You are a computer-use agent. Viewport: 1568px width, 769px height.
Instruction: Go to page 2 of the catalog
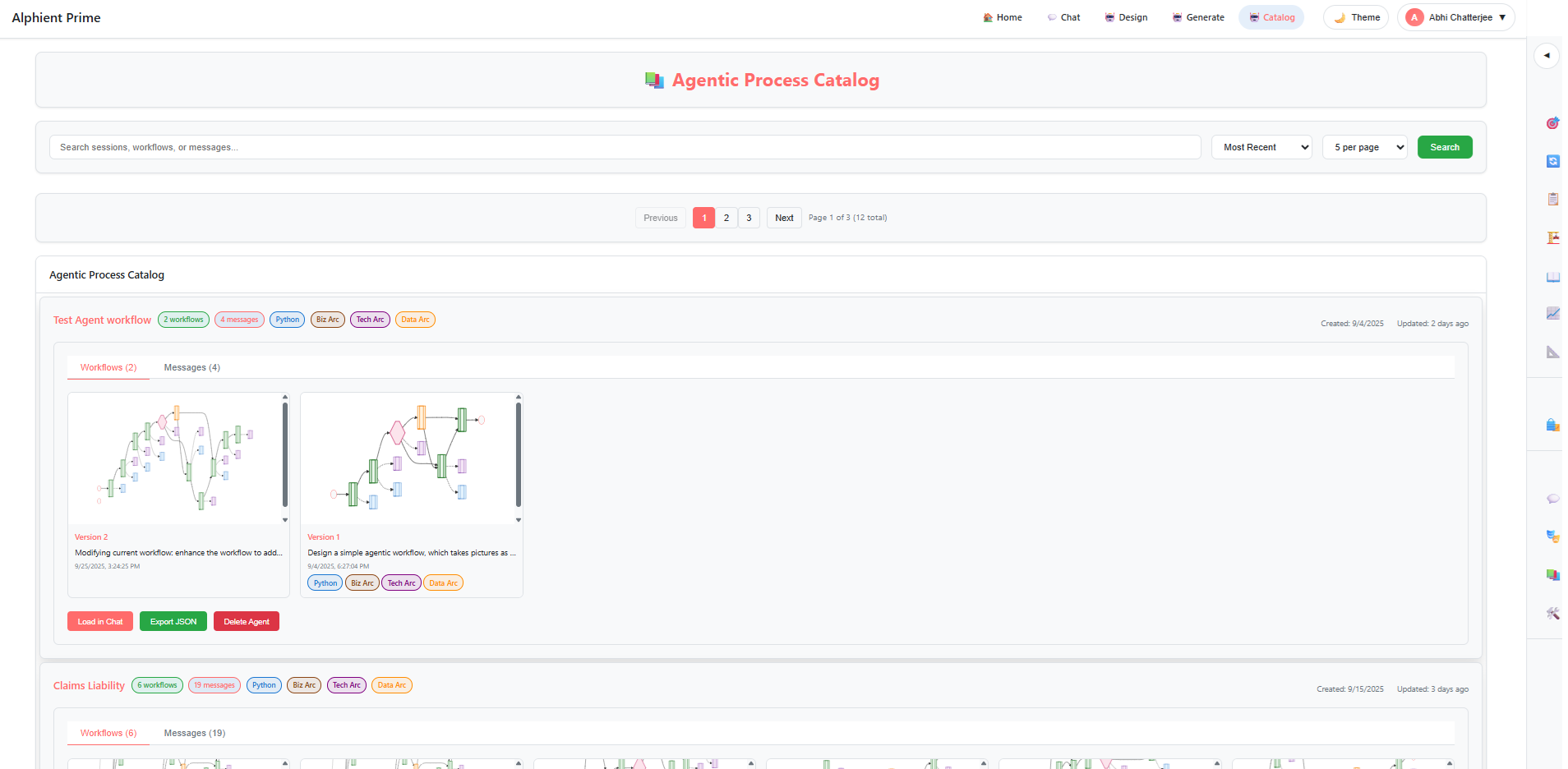(x=726, y=218)
